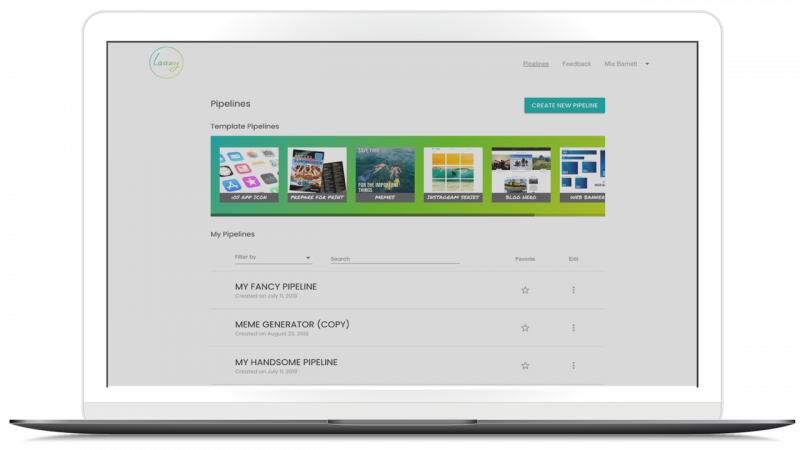Open the Blog Hero template
Screen dimensions: 800x450
[521, 174]
